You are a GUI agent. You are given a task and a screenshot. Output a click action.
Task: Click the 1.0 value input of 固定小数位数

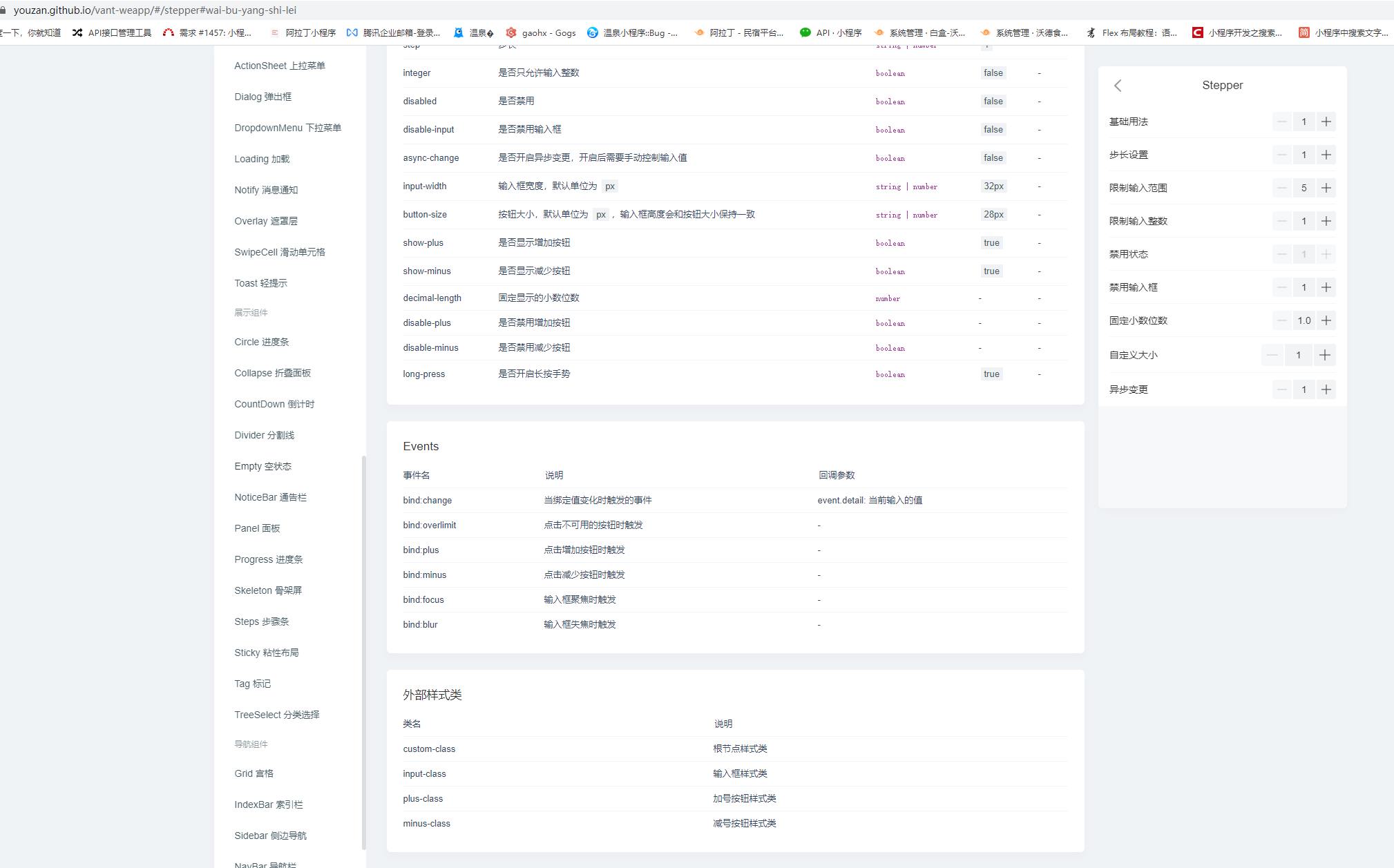tap(1304, 320)
